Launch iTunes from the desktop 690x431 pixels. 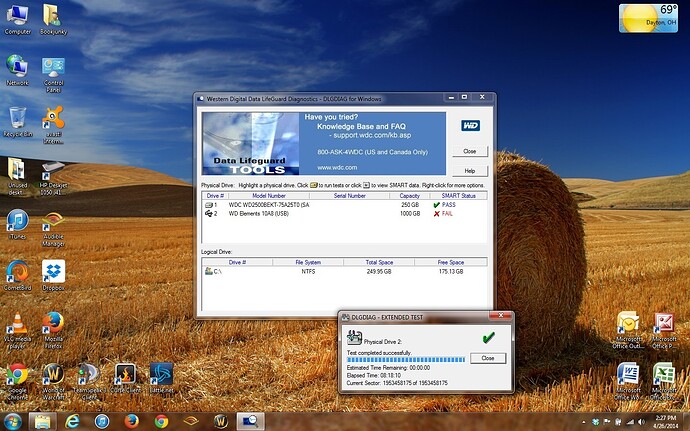point(18,225)
